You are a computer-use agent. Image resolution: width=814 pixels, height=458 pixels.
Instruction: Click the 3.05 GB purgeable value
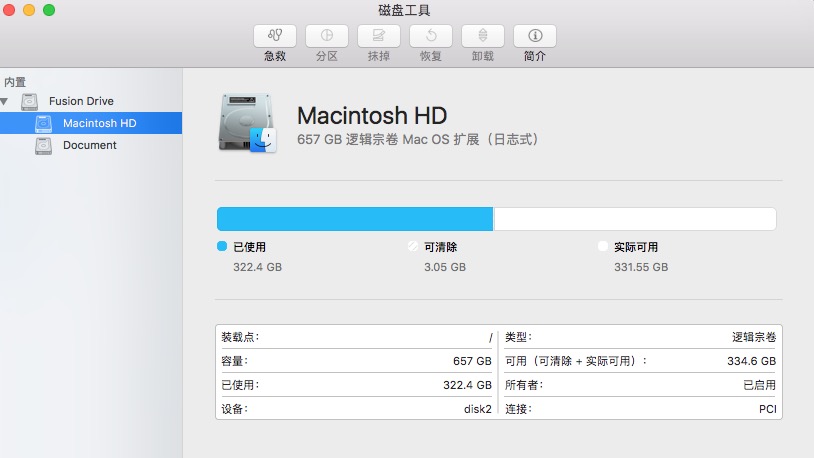[x=445, y=267]
